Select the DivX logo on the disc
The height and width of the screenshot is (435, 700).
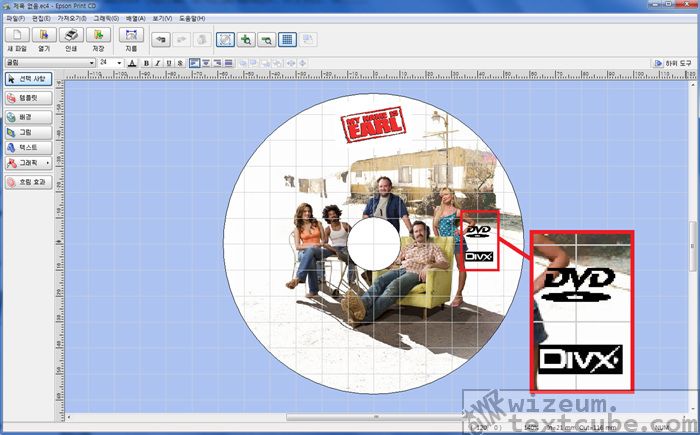479,256
